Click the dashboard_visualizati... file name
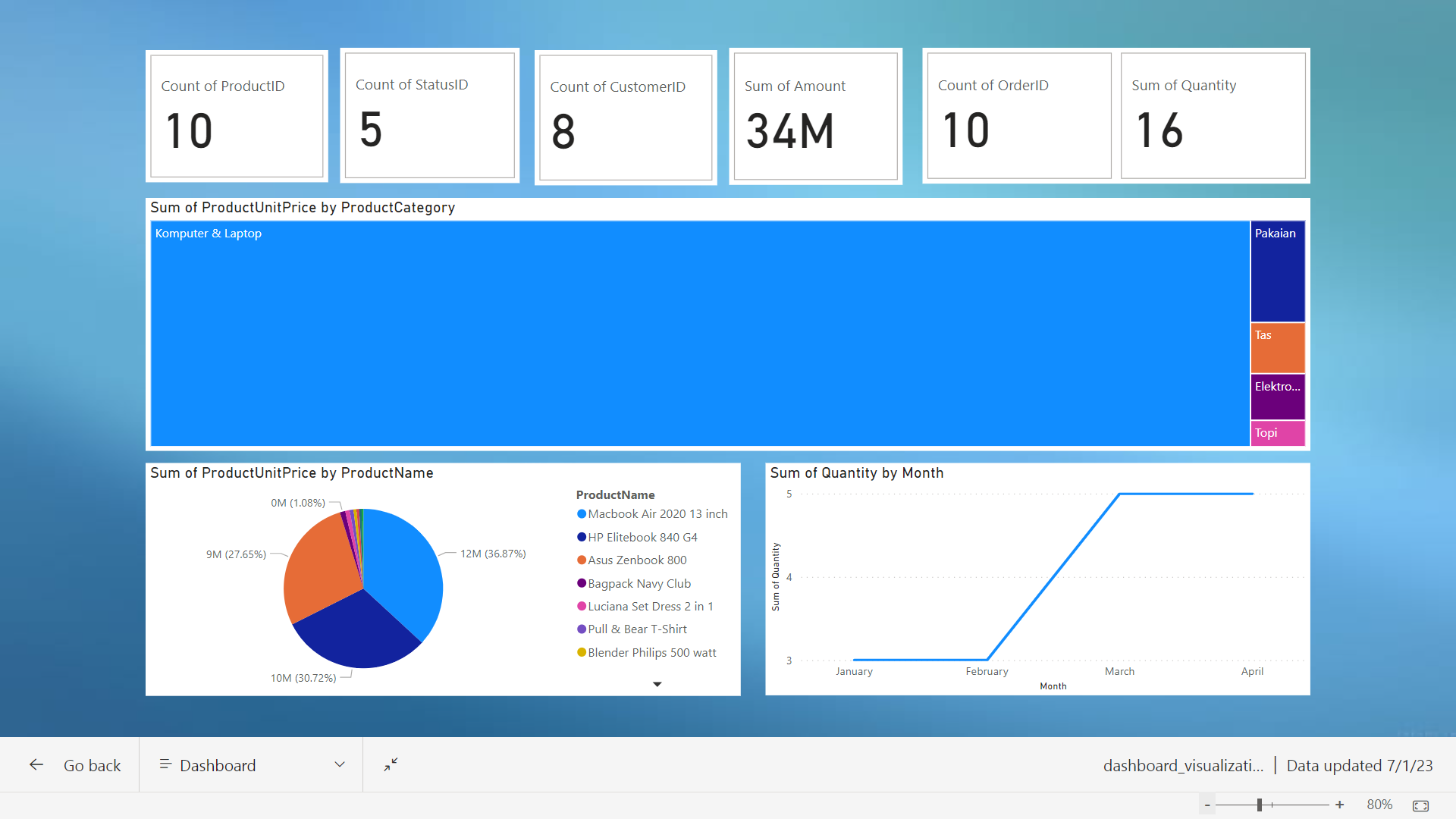This screenshot has width=1456, height=819. click(x=1183, y=766)
